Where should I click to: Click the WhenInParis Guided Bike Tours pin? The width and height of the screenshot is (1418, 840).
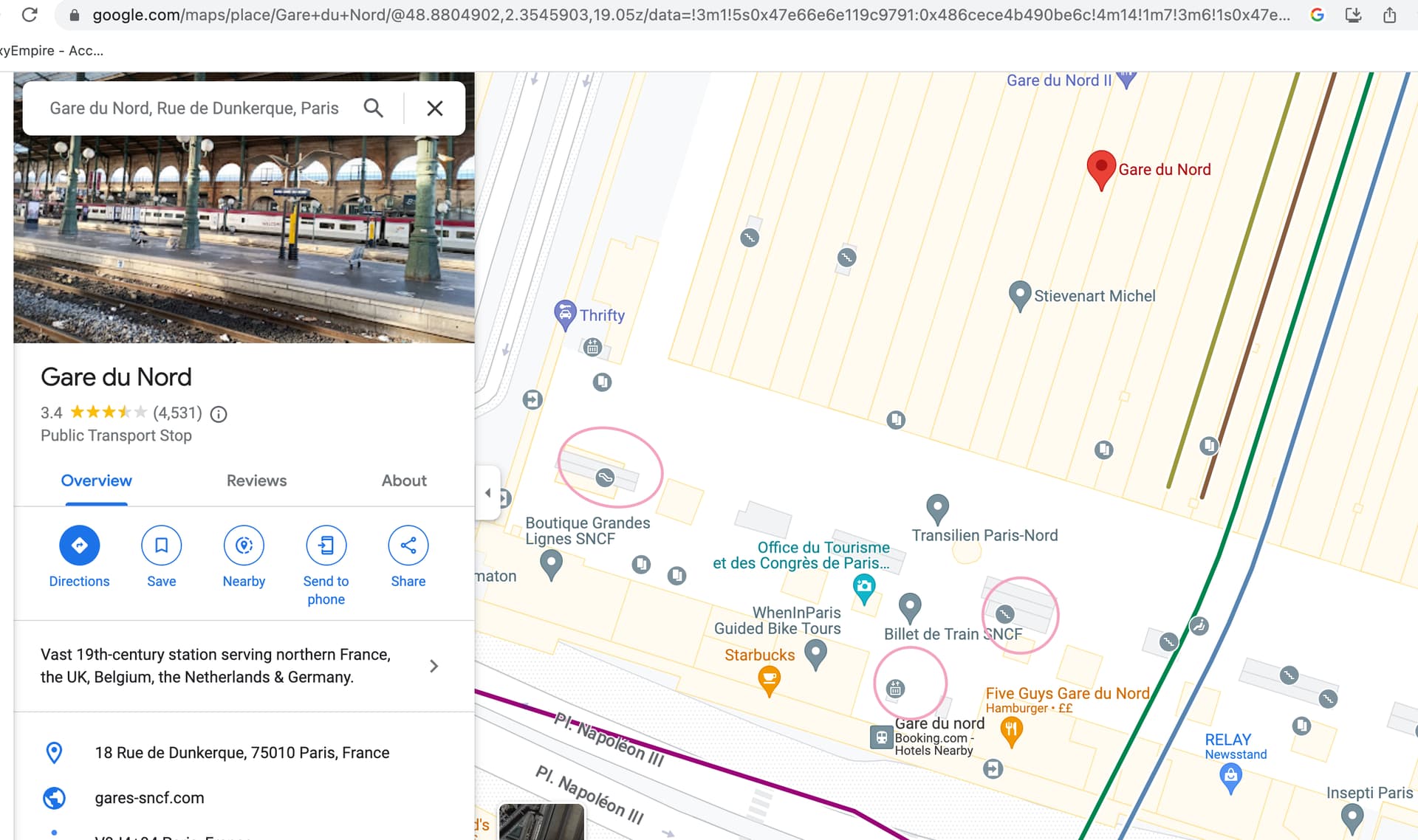click(815, 655)
